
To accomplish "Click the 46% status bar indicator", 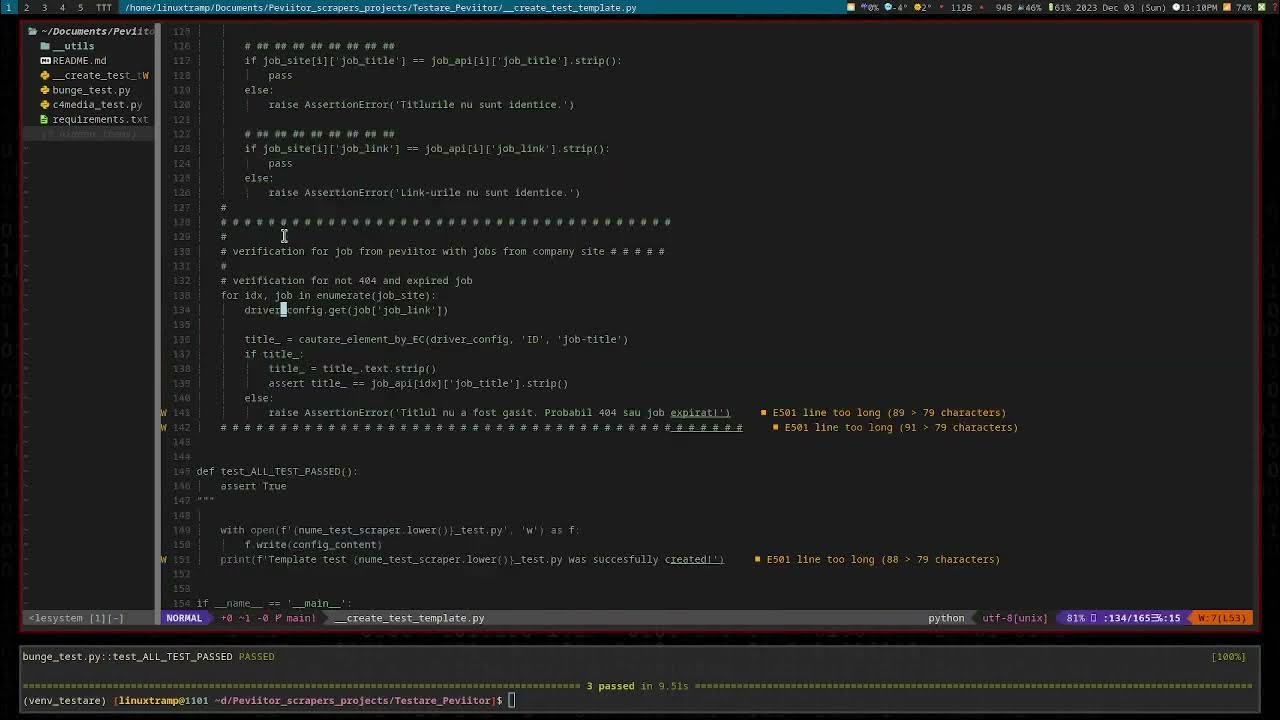I will tap(1029, 7).
